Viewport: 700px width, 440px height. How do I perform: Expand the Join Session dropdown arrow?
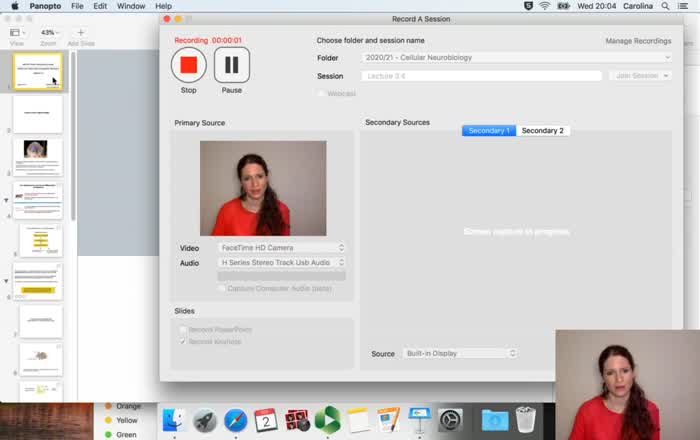(x=666, y=76)
